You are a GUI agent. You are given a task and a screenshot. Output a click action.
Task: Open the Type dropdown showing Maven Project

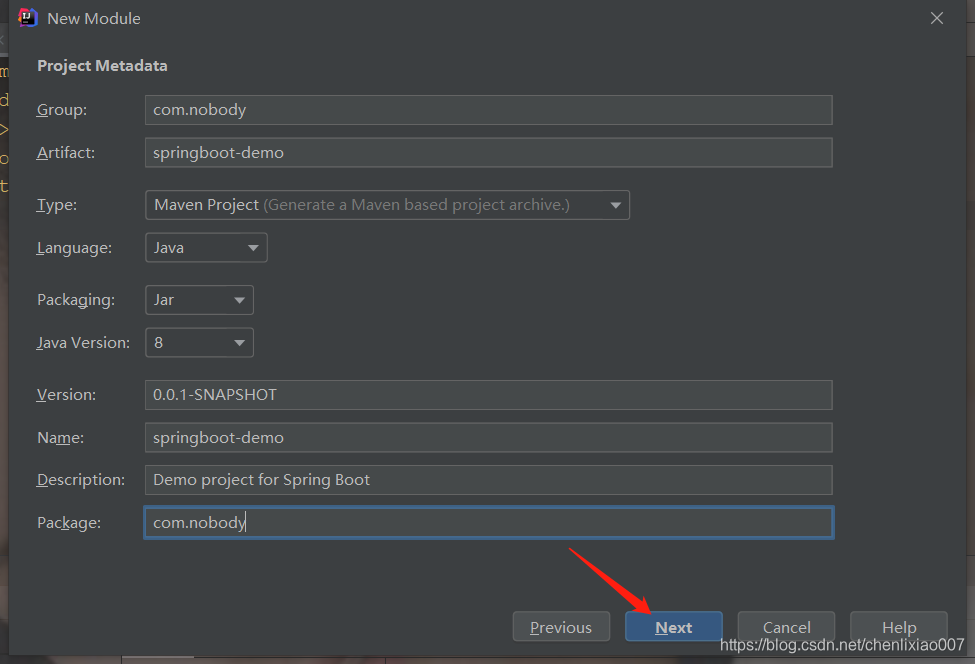click(387, 205)
